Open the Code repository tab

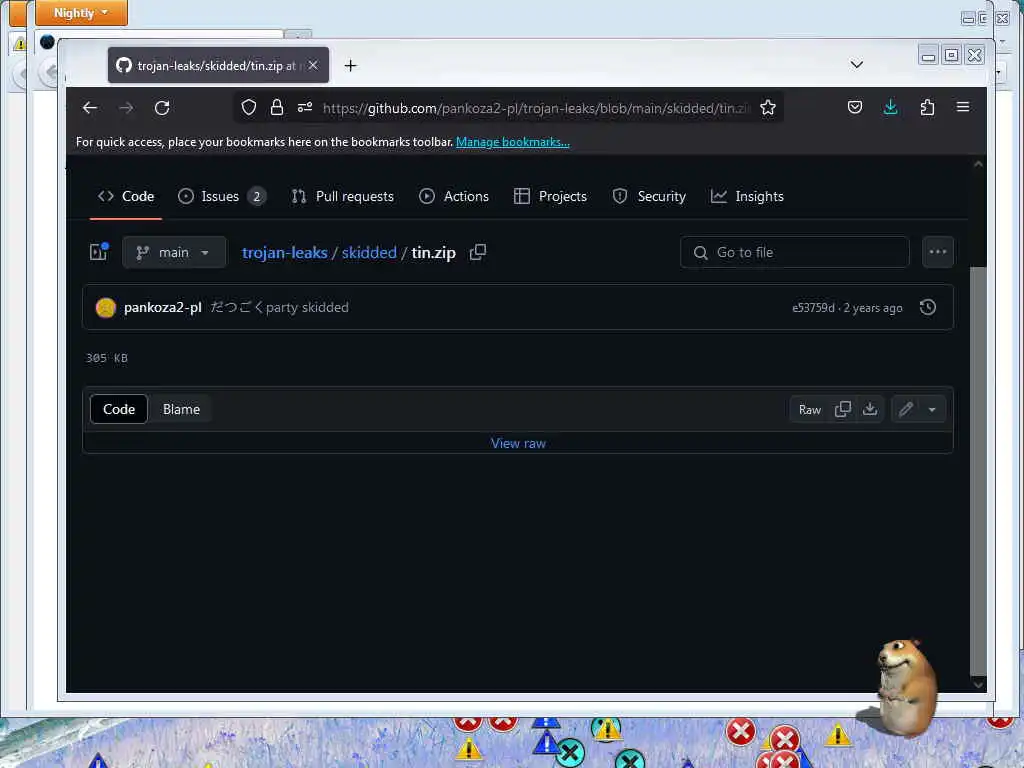pyautogui.click(x=126, y=196)
